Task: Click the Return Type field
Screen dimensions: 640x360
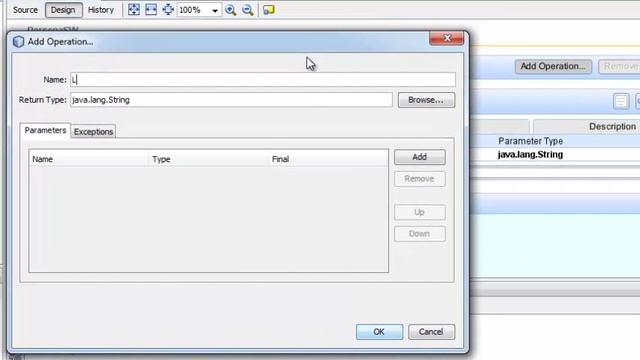Action: (x=231, y=100)
